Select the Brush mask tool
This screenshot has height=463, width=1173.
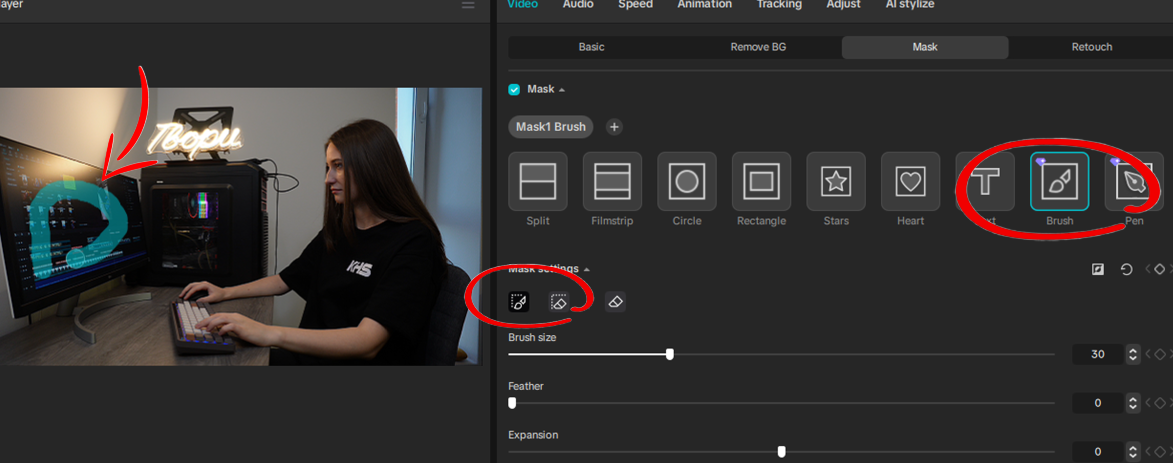(x=1059, y=181)
